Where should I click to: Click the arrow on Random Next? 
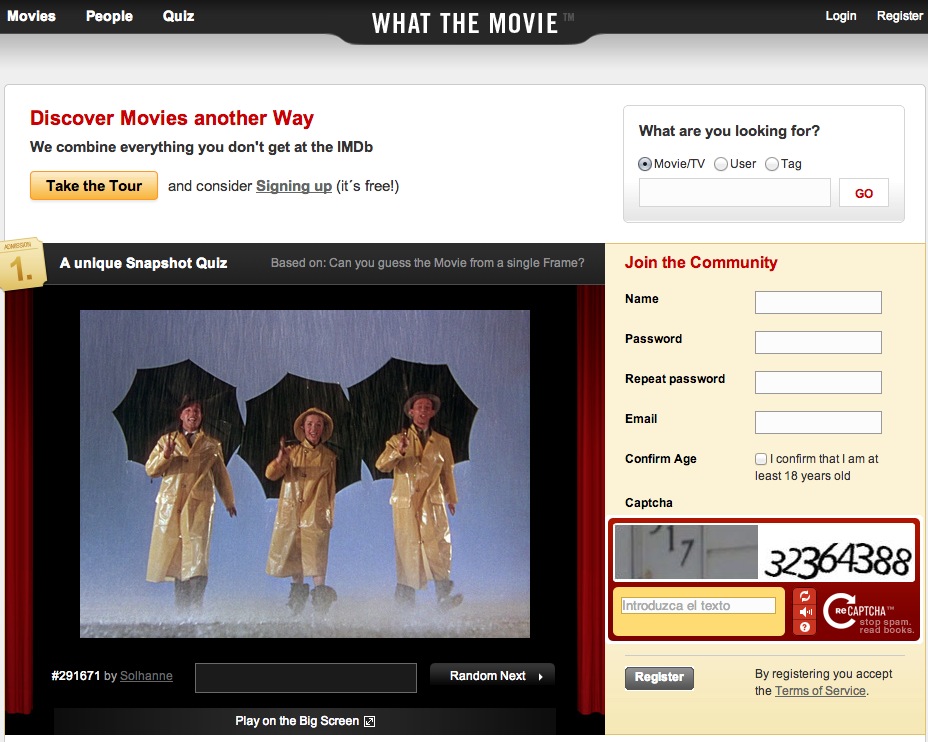[541, 677]
